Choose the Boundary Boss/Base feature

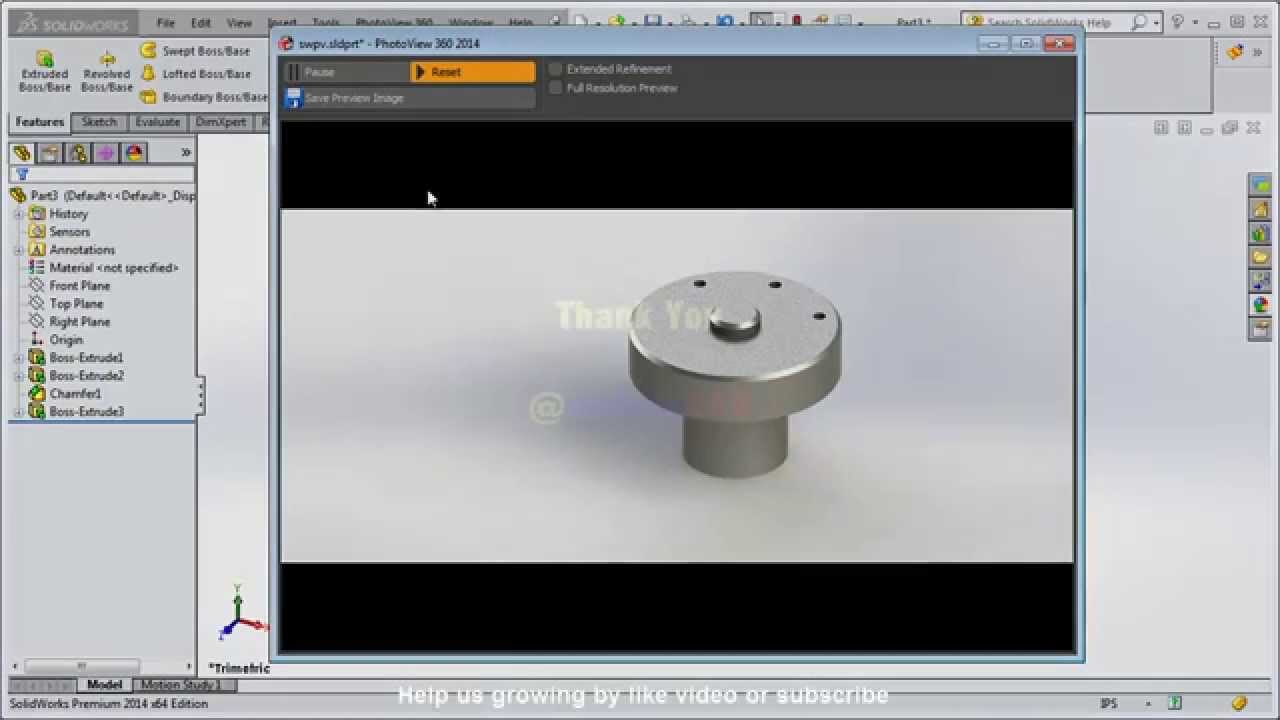click(x=203, y=97)
